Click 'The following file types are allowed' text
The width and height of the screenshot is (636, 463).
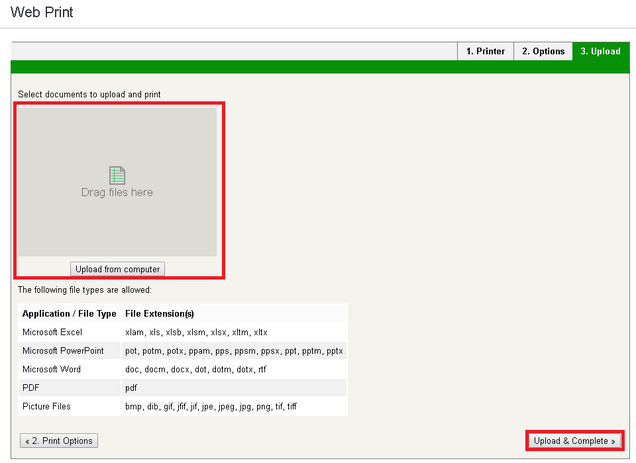tap(84, 290)
